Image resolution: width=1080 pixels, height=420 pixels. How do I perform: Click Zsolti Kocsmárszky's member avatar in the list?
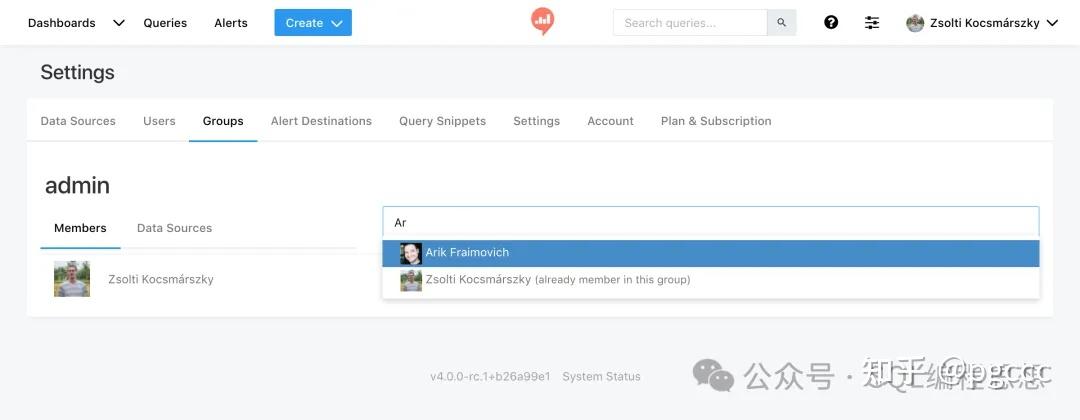tap(72, 279)
